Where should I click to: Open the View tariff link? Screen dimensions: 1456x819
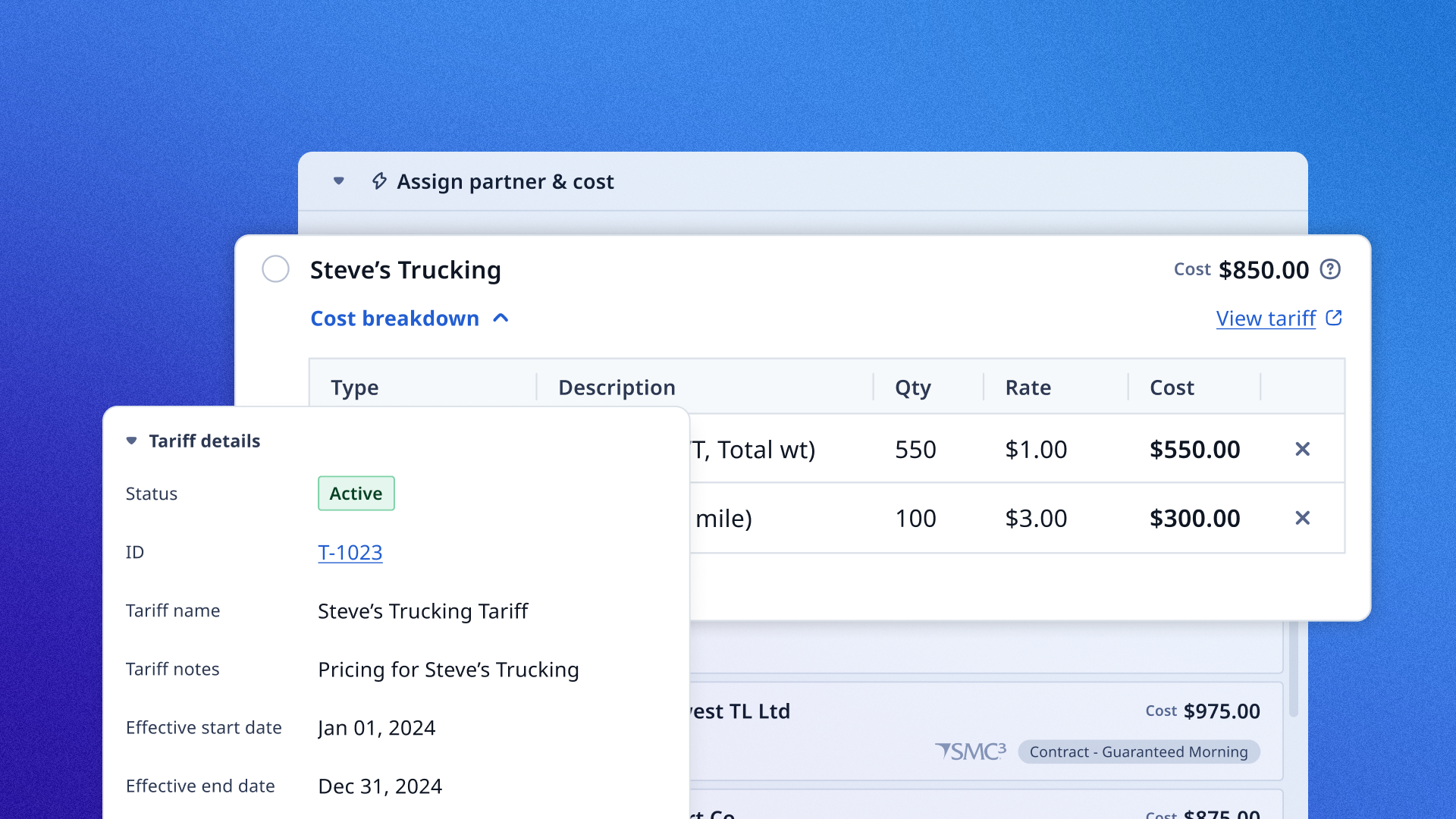coord(1266,318)
